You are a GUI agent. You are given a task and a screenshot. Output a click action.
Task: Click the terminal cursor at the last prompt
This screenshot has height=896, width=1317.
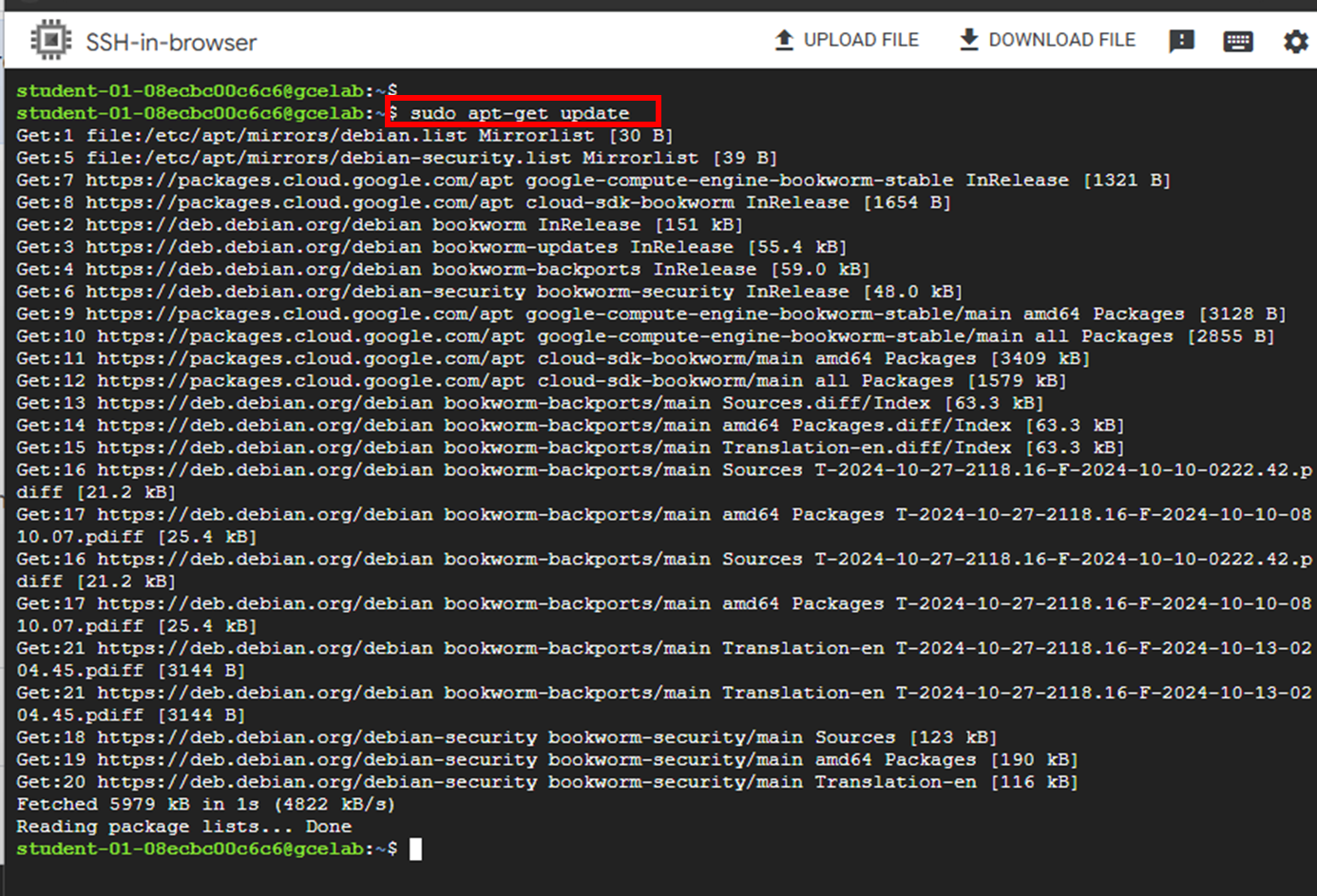click(x=415, y=848)
